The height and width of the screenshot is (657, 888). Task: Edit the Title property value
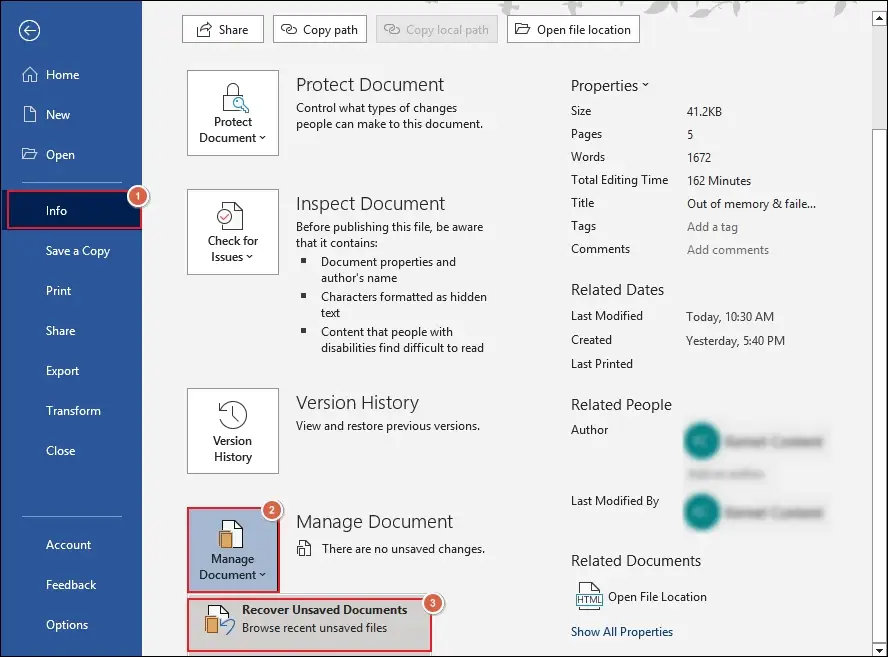click(752, 204)
